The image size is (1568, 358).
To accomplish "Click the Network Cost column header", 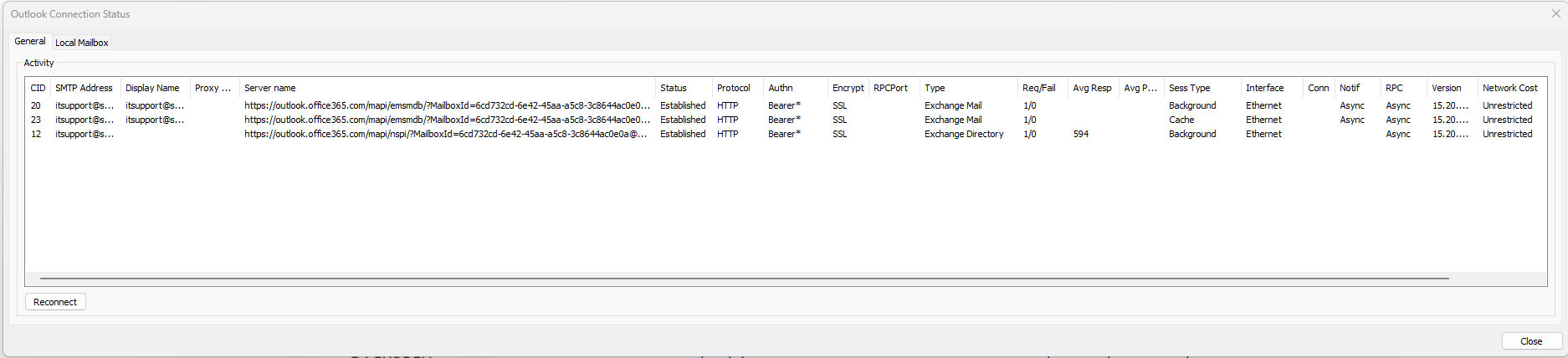I will coord(1512,88).
